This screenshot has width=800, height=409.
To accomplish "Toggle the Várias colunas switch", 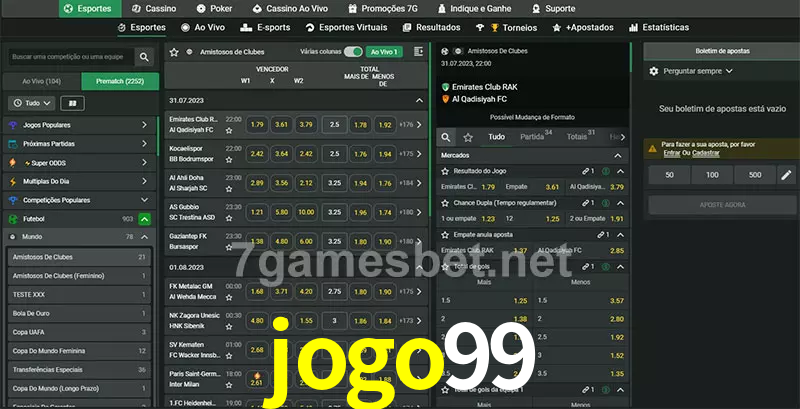I will click(x=352, y=50).
